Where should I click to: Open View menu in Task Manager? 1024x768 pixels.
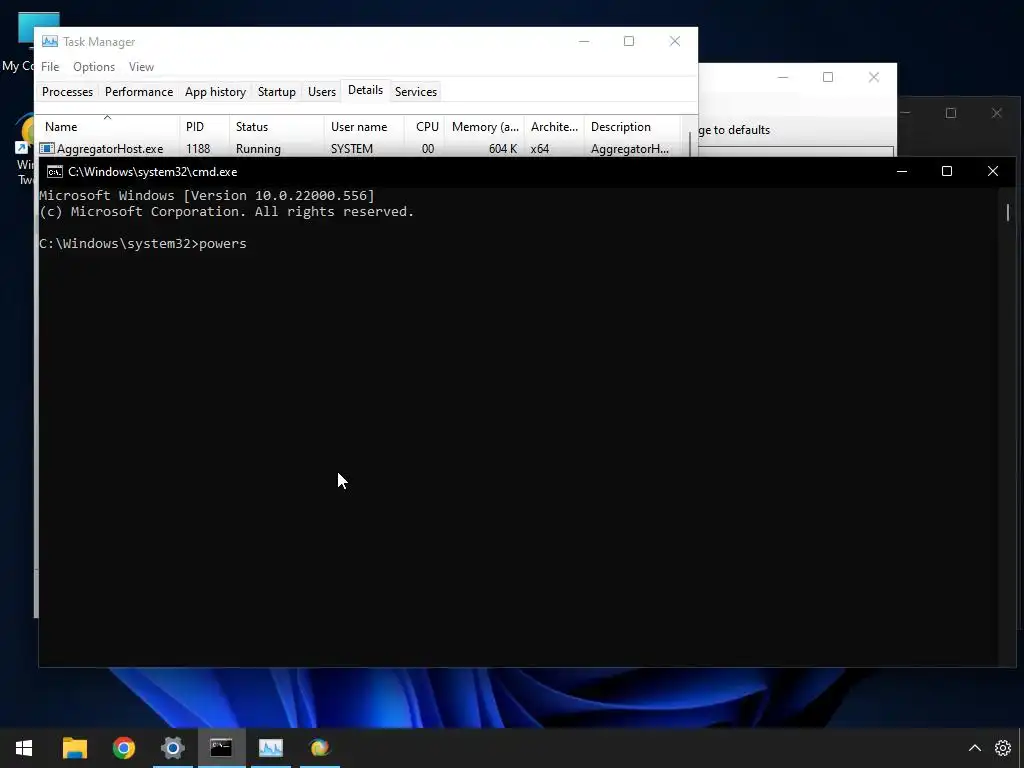tap(141, 67)
